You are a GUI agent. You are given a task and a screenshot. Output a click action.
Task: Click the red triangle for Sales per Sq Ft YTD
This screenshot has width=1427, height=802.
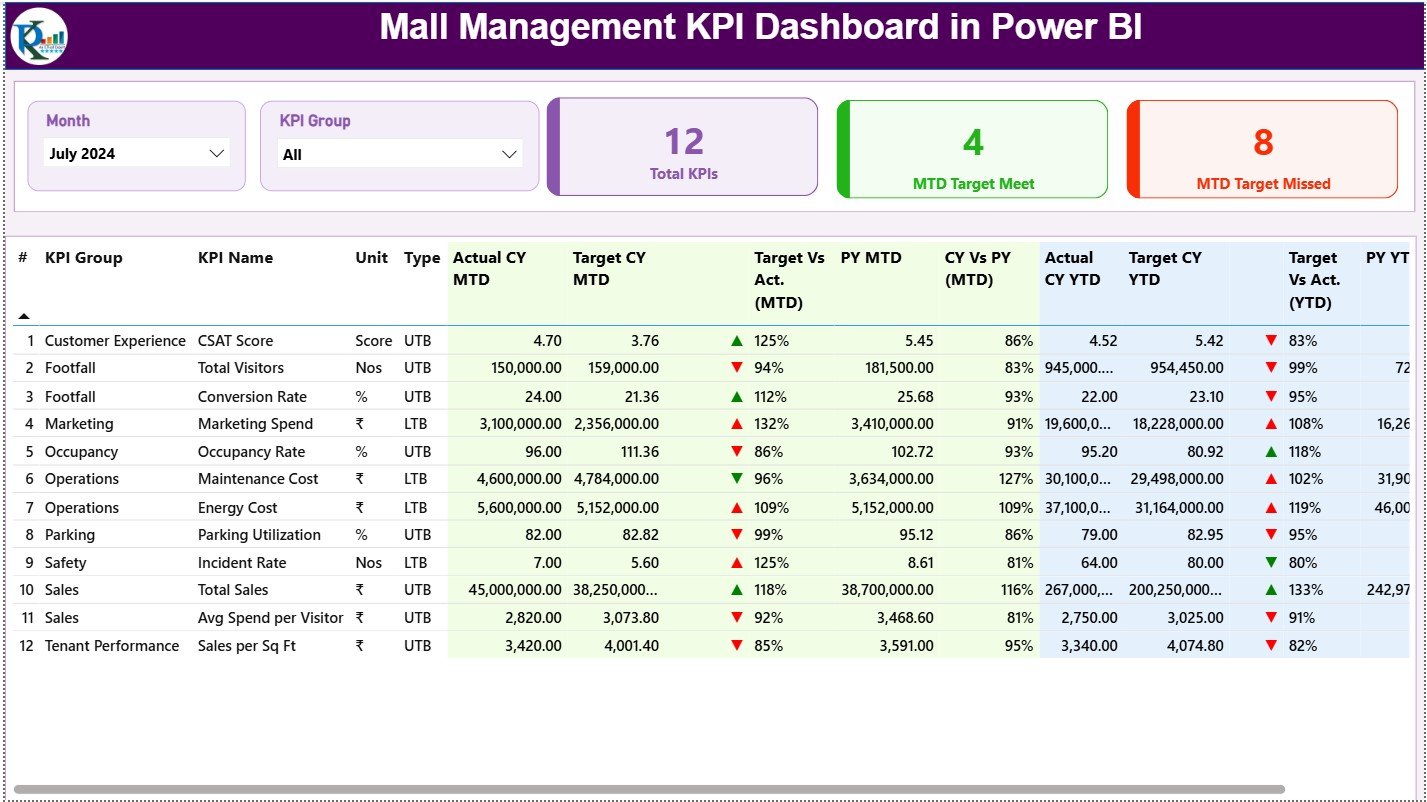click(x=1270, y=646)
